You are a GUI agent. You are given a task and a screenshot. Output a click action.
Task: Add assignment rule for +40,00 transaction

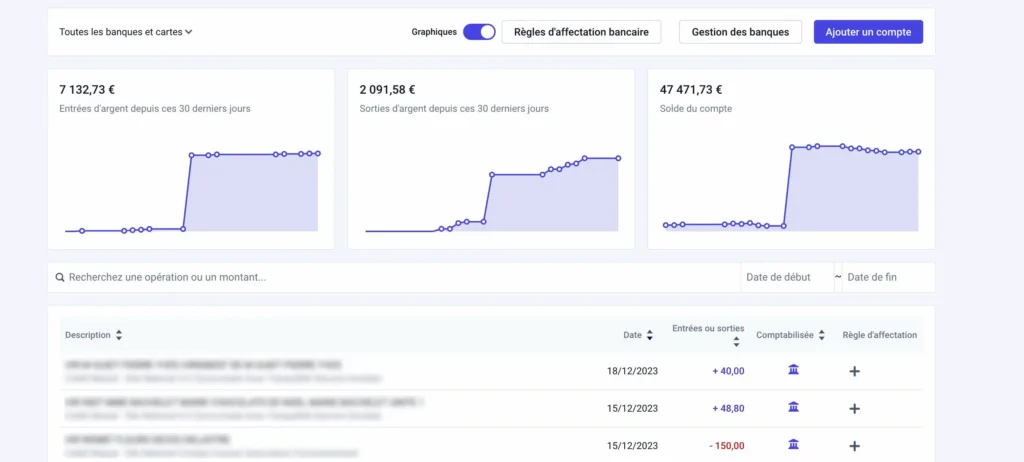[854, 371]
